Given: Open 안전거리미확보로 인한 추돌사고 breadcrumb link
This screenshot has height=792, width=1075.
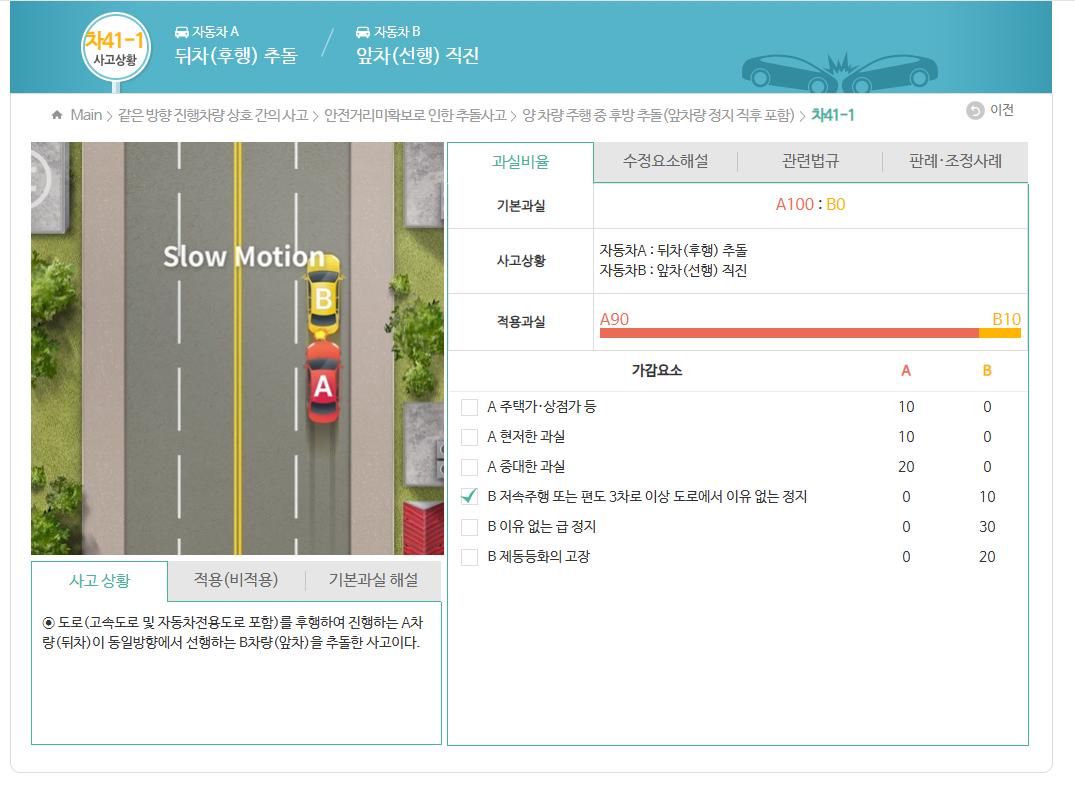Looking at the screenshot, I should 414,115.
